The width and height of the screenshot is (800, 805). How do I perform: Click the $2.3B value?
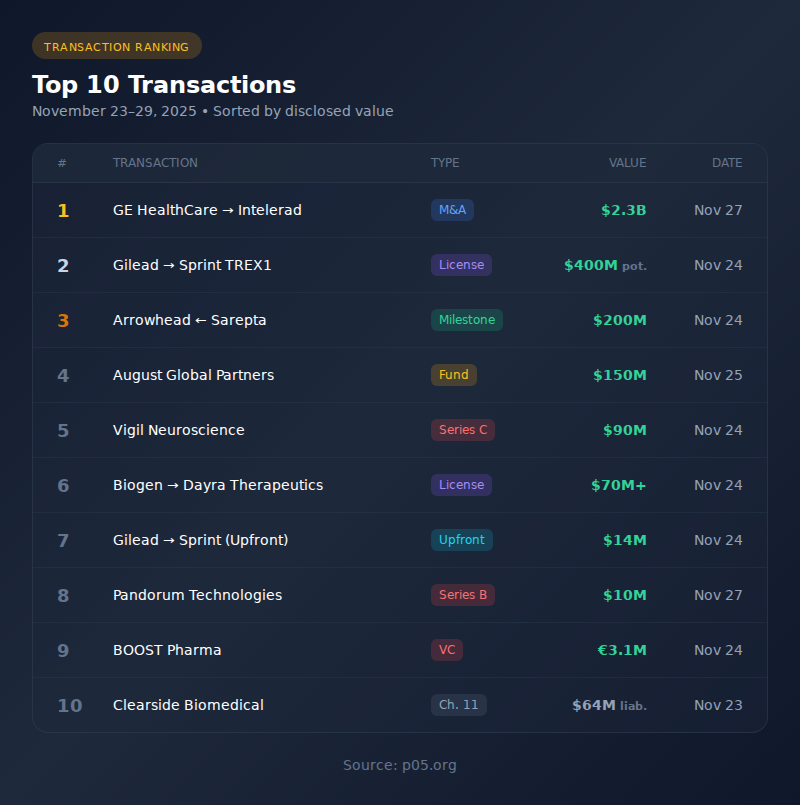click(x=623, y=210)
